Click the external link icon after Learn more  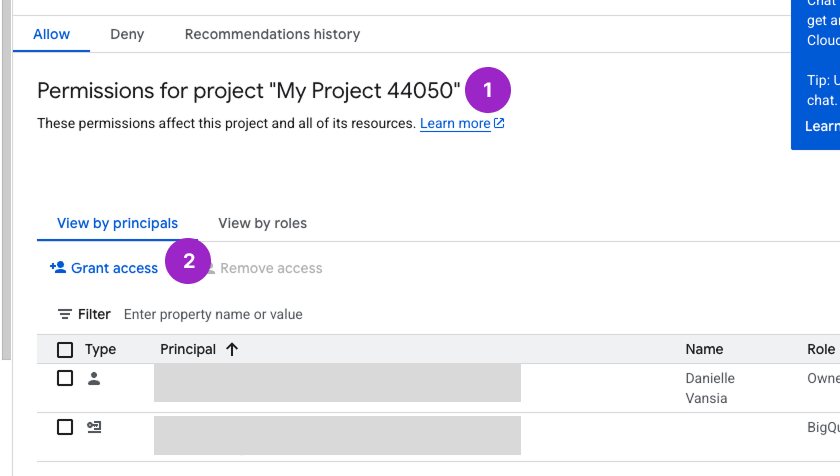(499, 124)
